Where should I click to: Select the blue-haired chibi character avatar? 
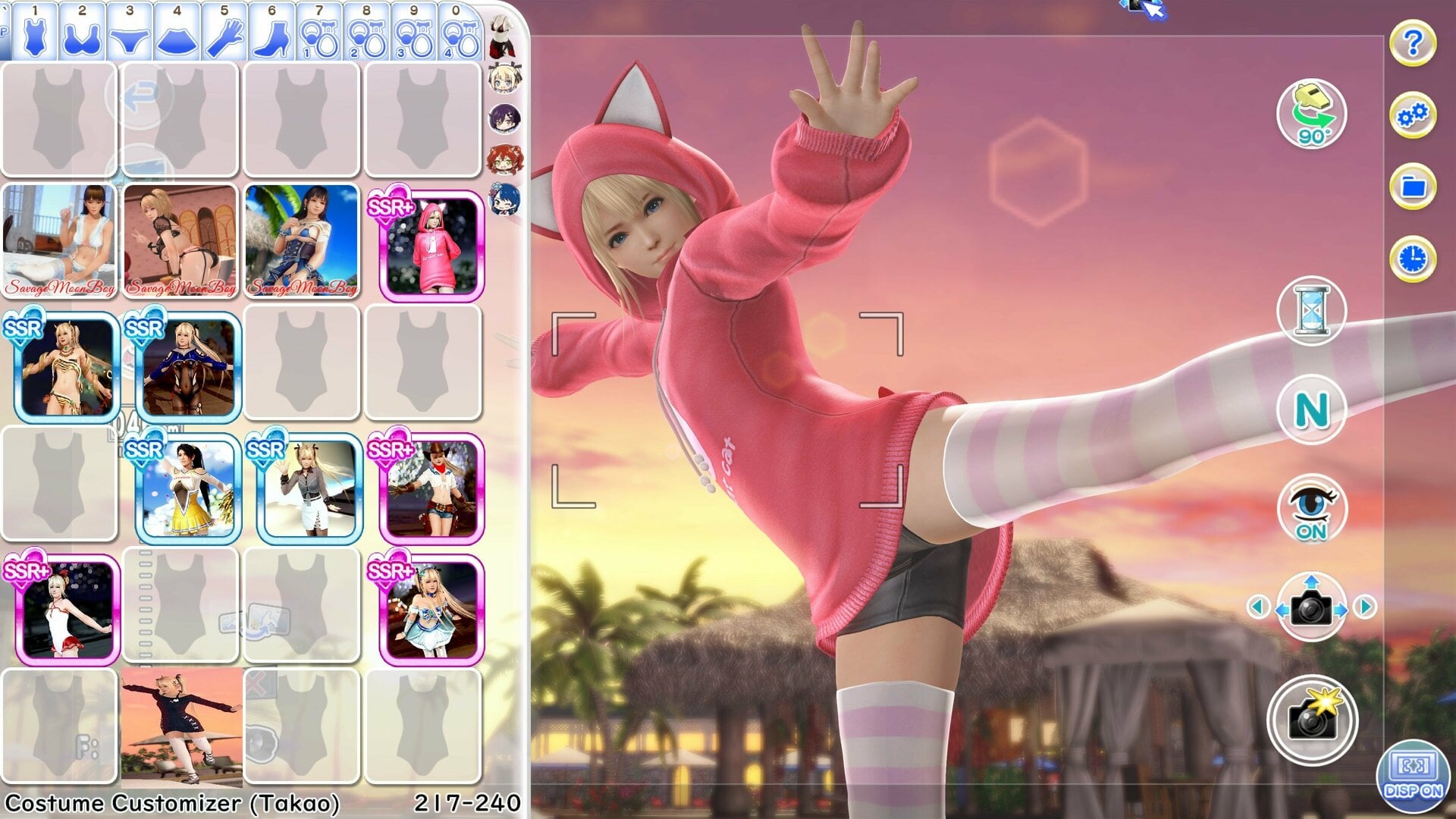[504, 199]
